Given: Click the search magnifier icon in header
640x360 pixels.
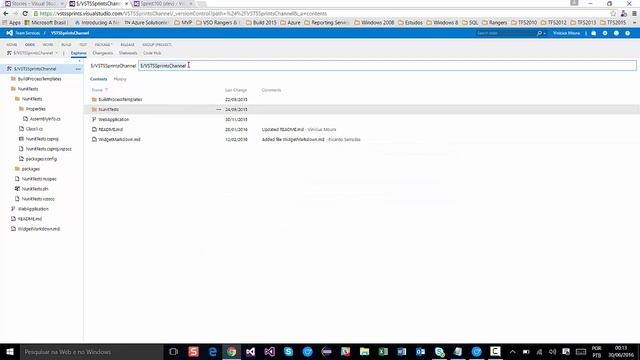Looking at the screenshot, I should tap(539, 33).
